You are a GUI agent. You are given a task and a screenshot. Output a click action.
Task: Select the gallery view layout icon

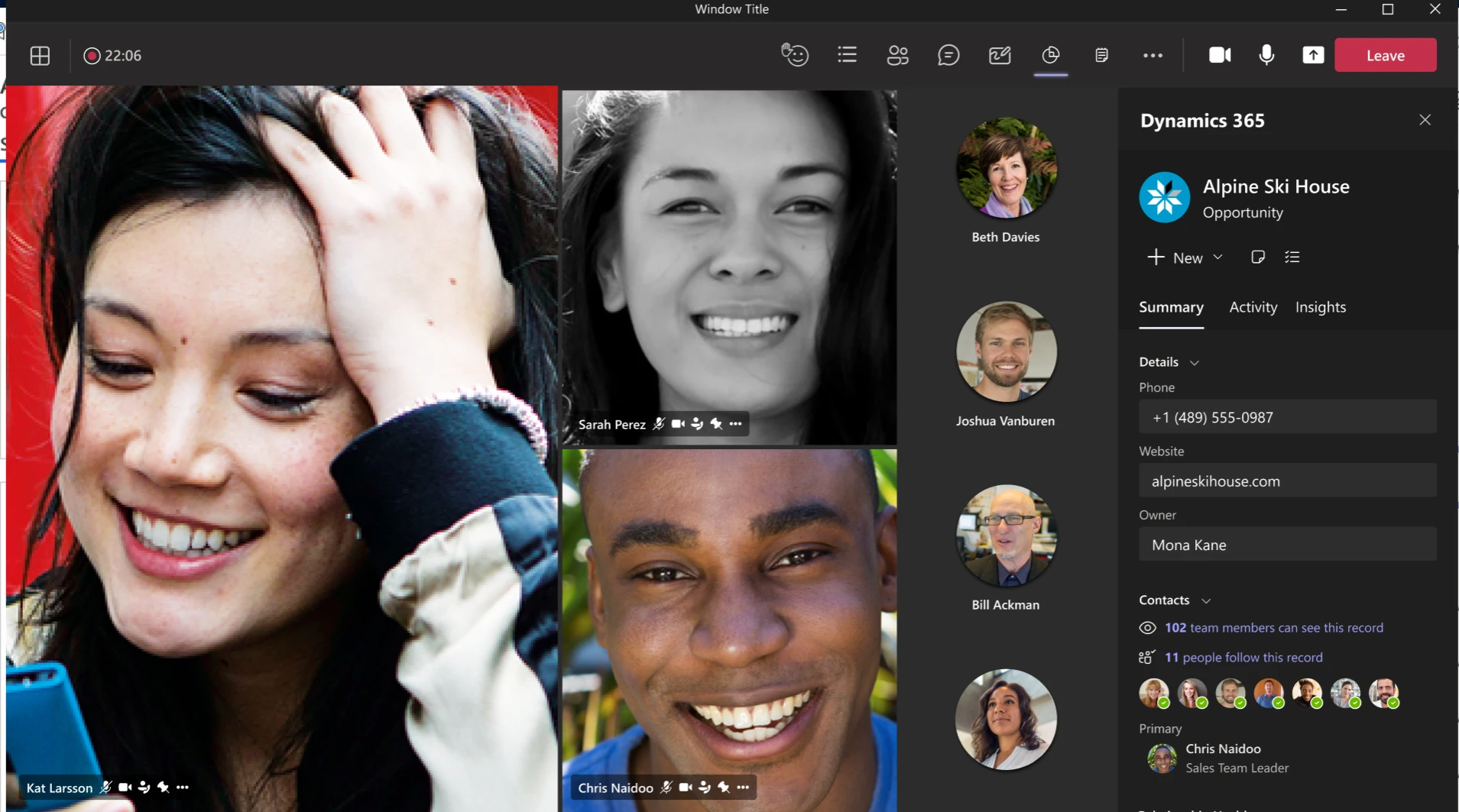click(40, 55)
